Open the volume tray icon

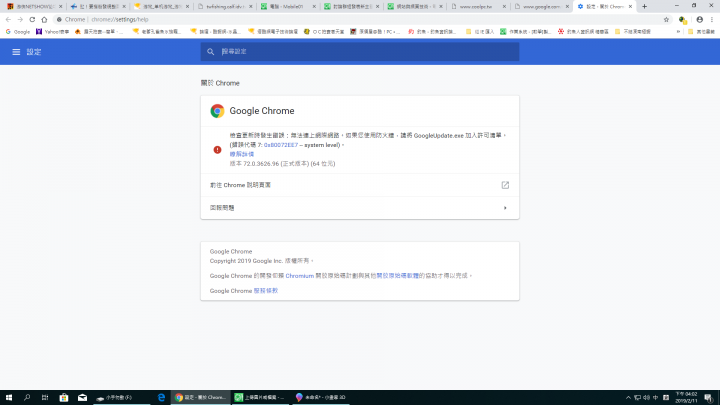click(x=646, y=398)
